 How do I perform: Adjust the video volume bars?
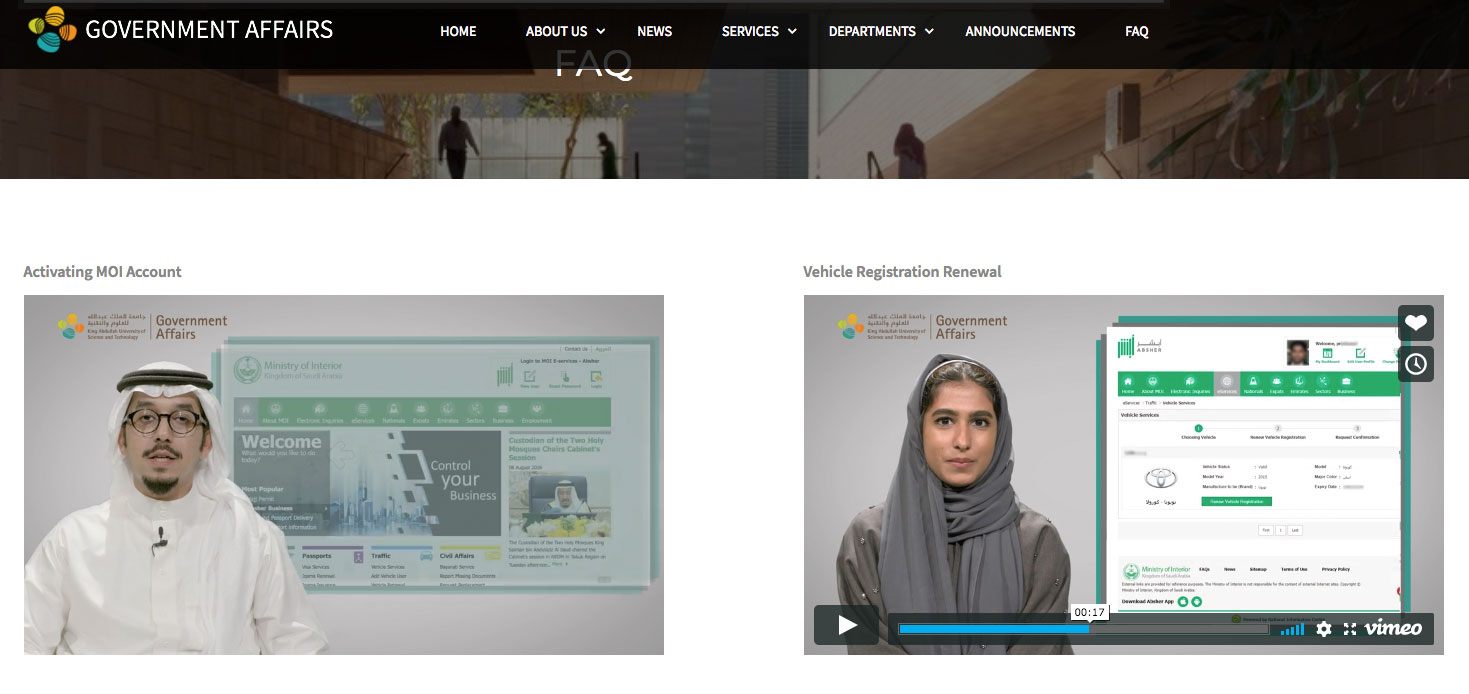pos(1292,629)
